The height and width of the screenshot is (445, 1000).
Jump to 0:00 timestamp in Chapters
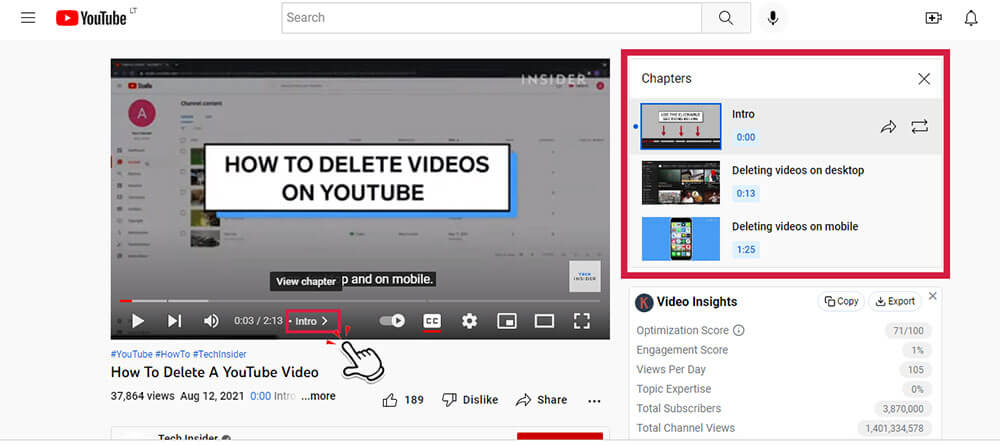tap(746, 137)
